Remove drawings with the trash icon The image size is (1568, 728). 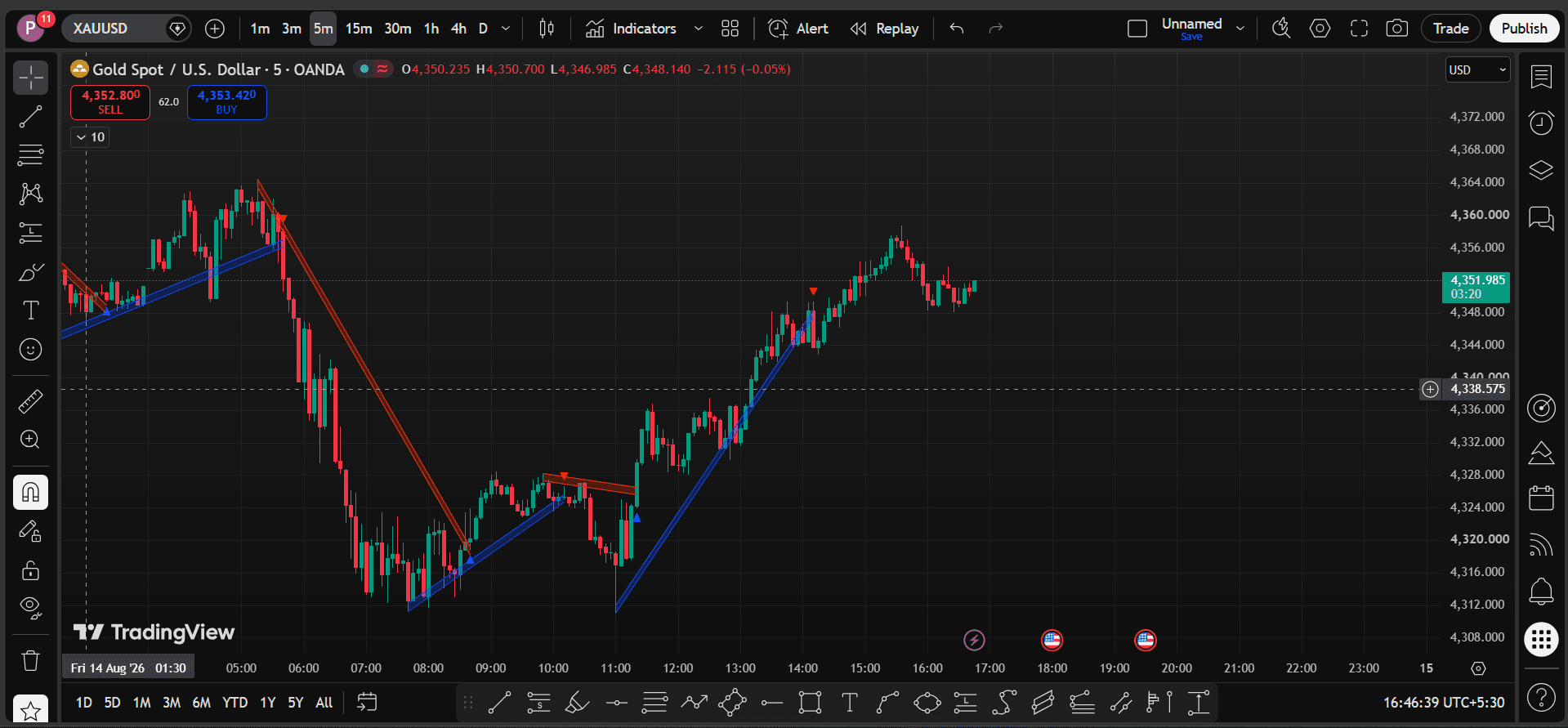[x=31, y=660]
